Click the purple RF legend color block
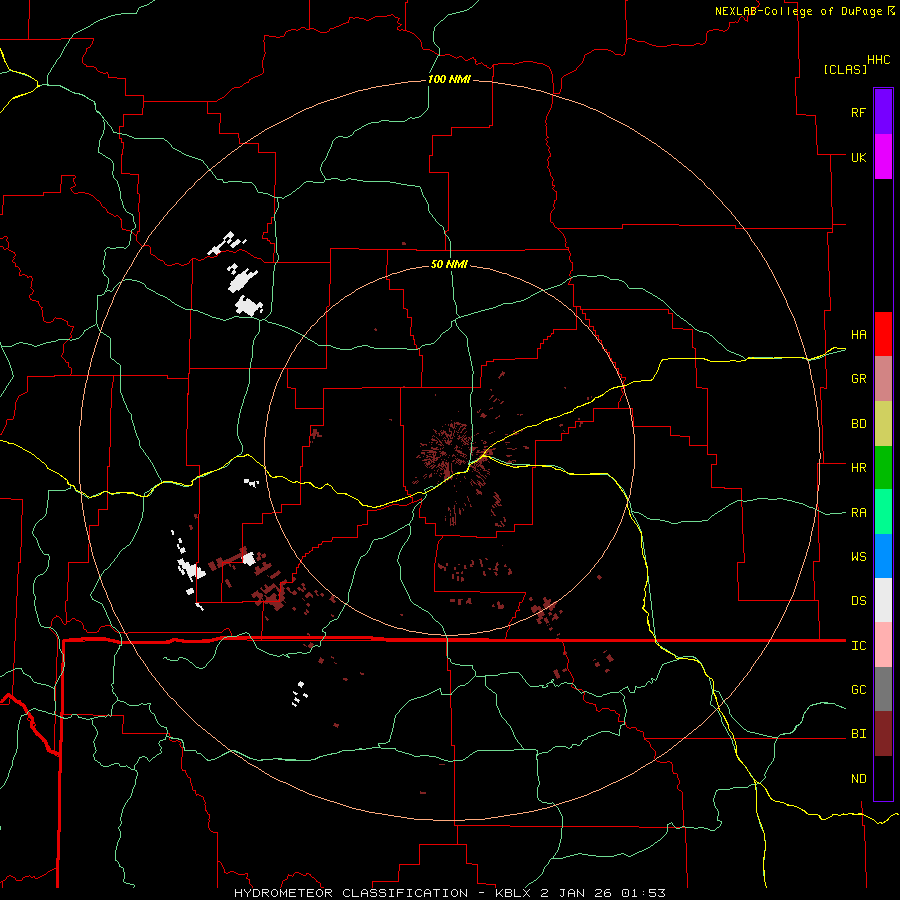This screenshot has height=900, width=900. [x=883, y=112]
